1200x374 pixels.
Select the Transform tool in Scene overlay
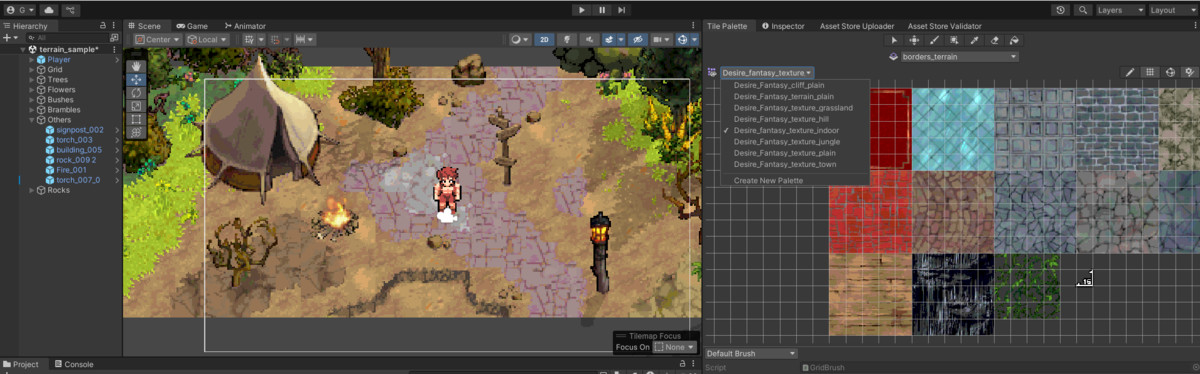pyautogui.click(x=136, y=132)
